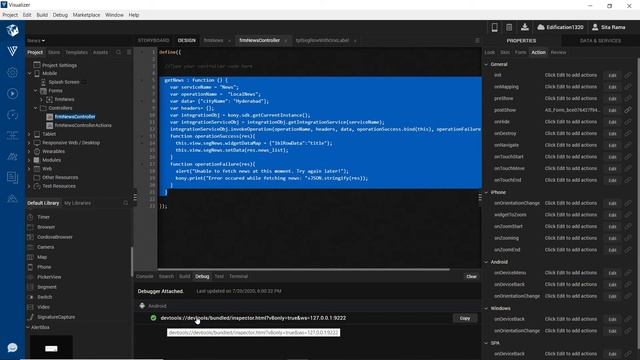Image resolution: width=640 pixels, height=360 pixels.
Task: Select the Timer widget in Default Library
Action: click(x=43, y=217)
